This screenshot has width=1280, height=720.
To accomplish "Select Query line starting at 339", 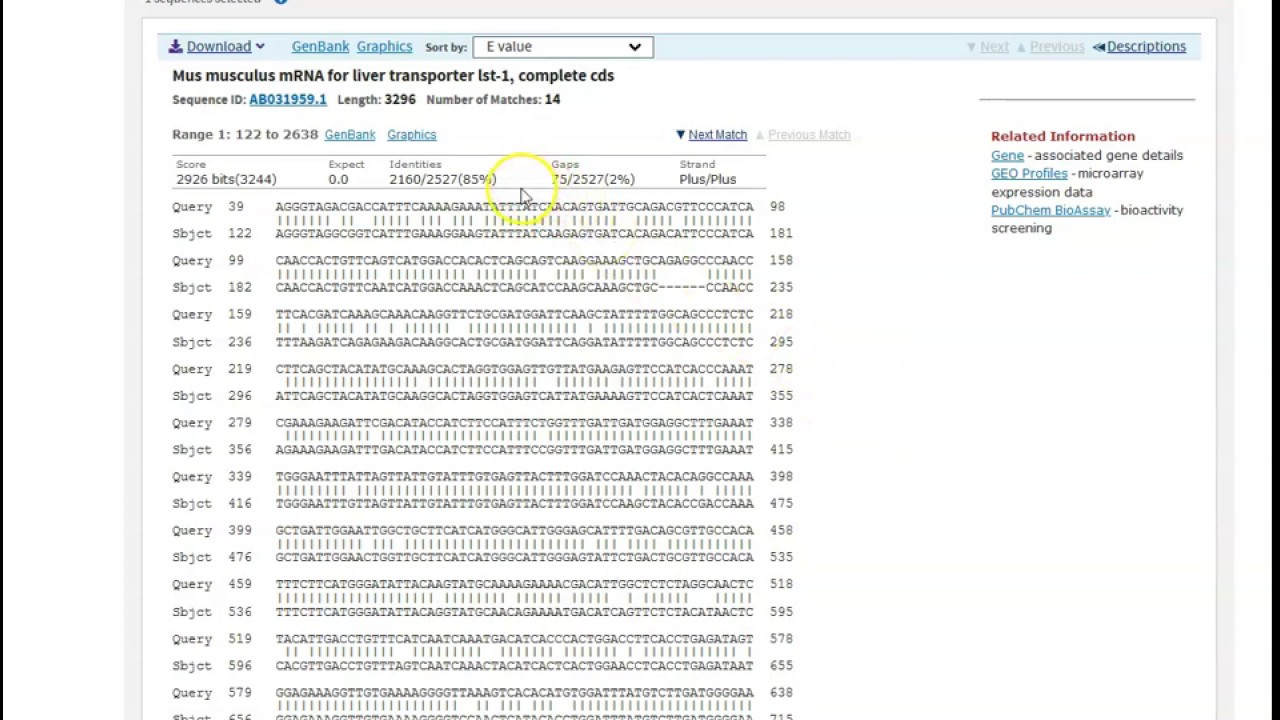I will coord(482,476).
